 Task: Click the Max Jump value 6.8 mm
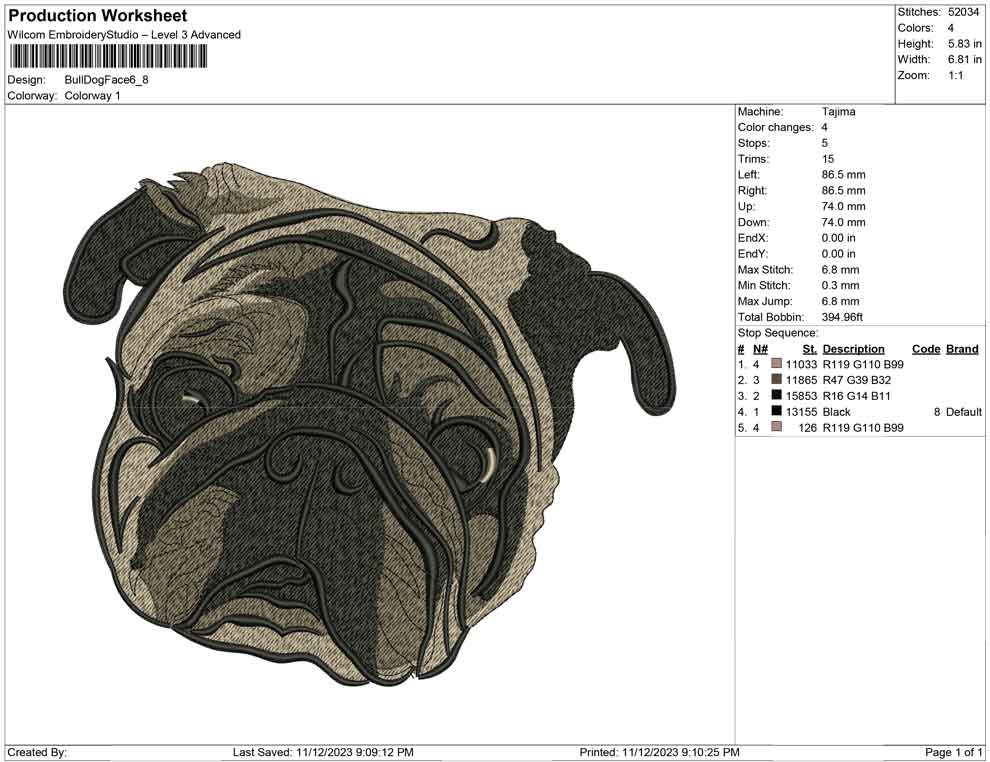(840, 301)
